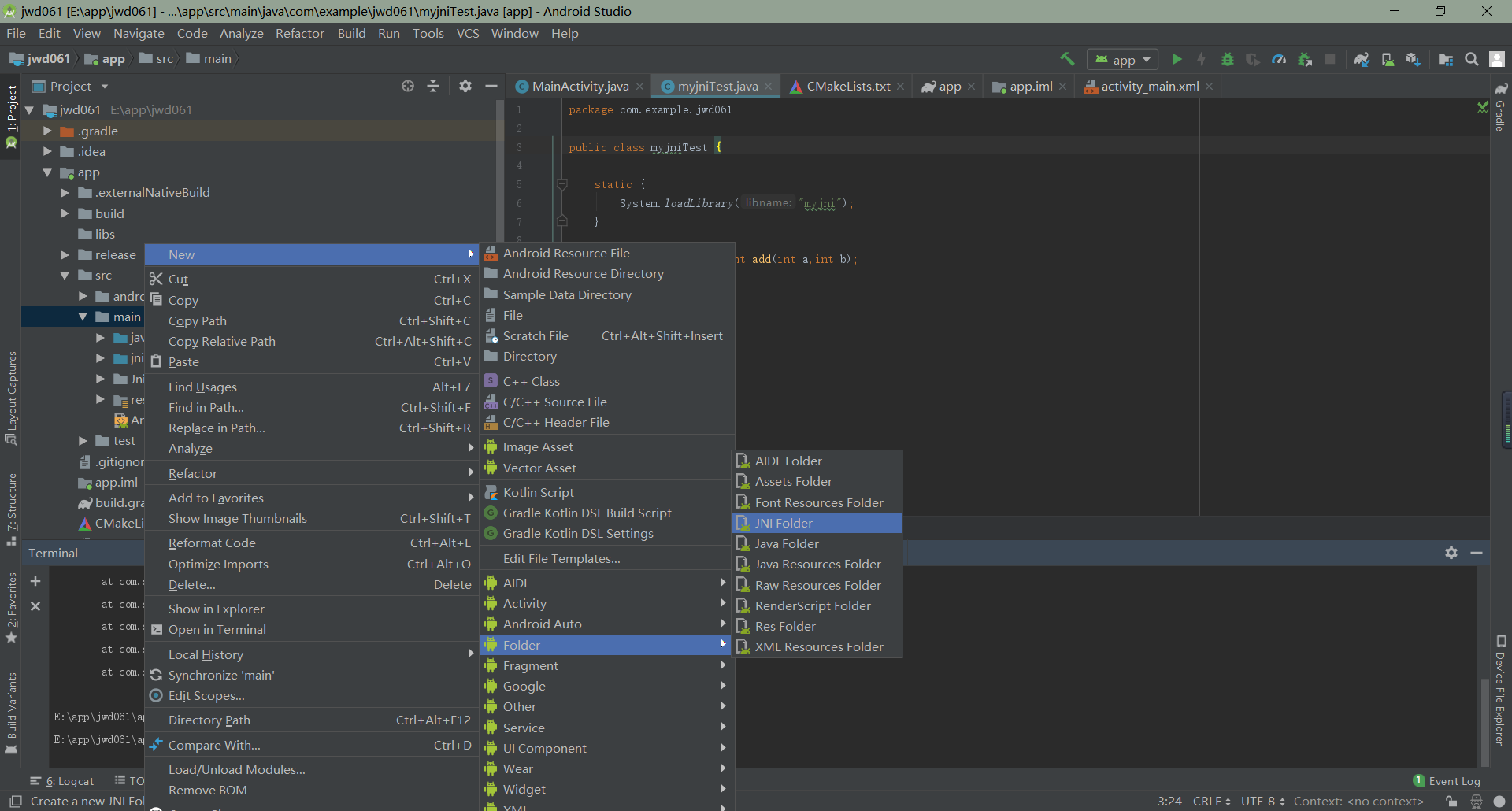This screenshot has width=1512, height=811.
Task: Open the Refactor menu in menu bar
Action: coord(299,33)
